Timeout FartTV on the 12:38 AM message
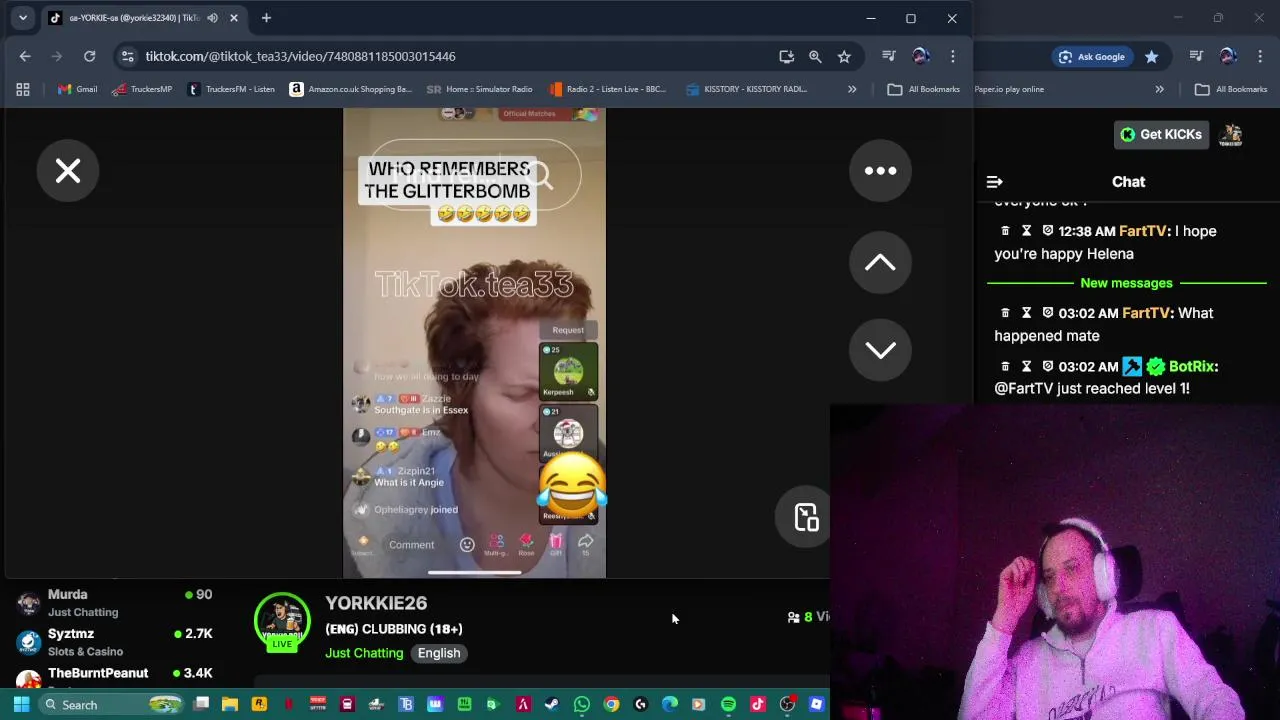The width and height of the screenshot is (1280, 720). point(1026,231)
